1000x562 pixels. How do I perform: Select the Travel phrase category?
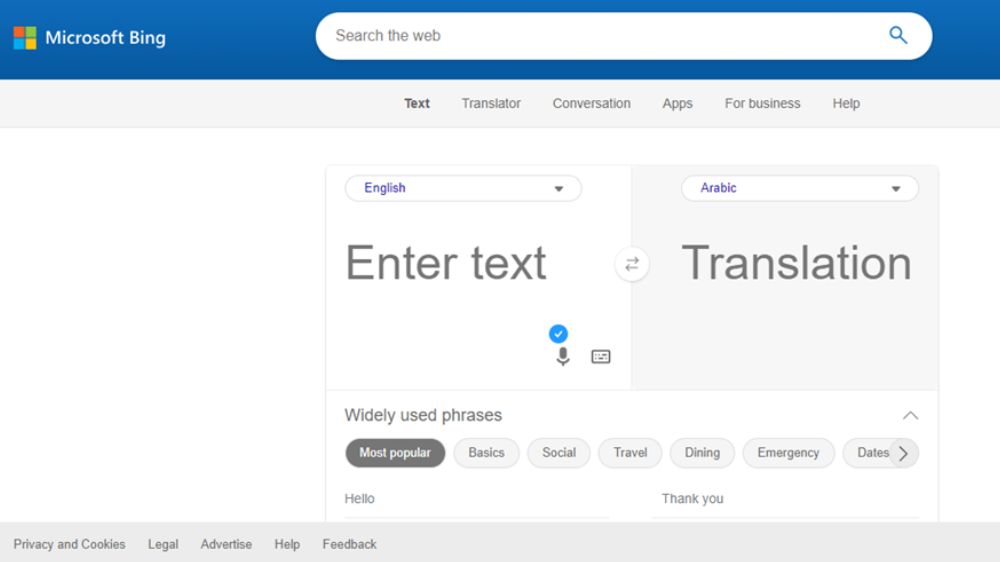[630, 453]
